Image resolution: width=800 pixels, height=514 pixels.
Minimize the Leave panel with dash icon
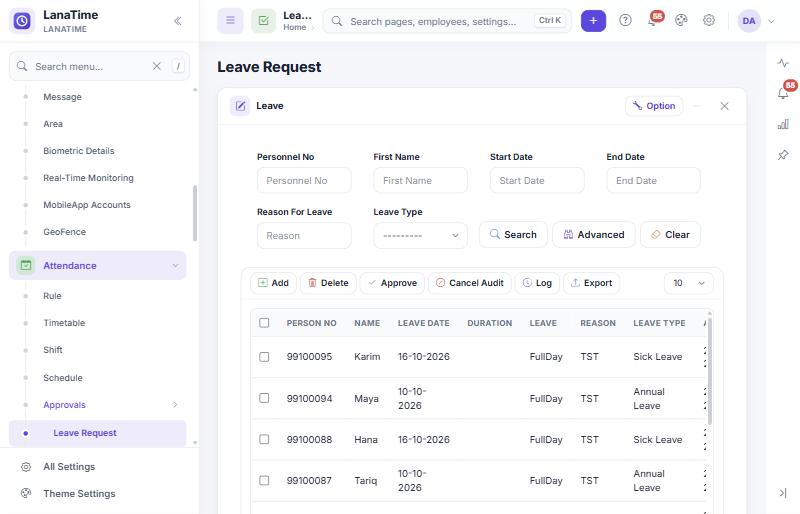point(697,106)
